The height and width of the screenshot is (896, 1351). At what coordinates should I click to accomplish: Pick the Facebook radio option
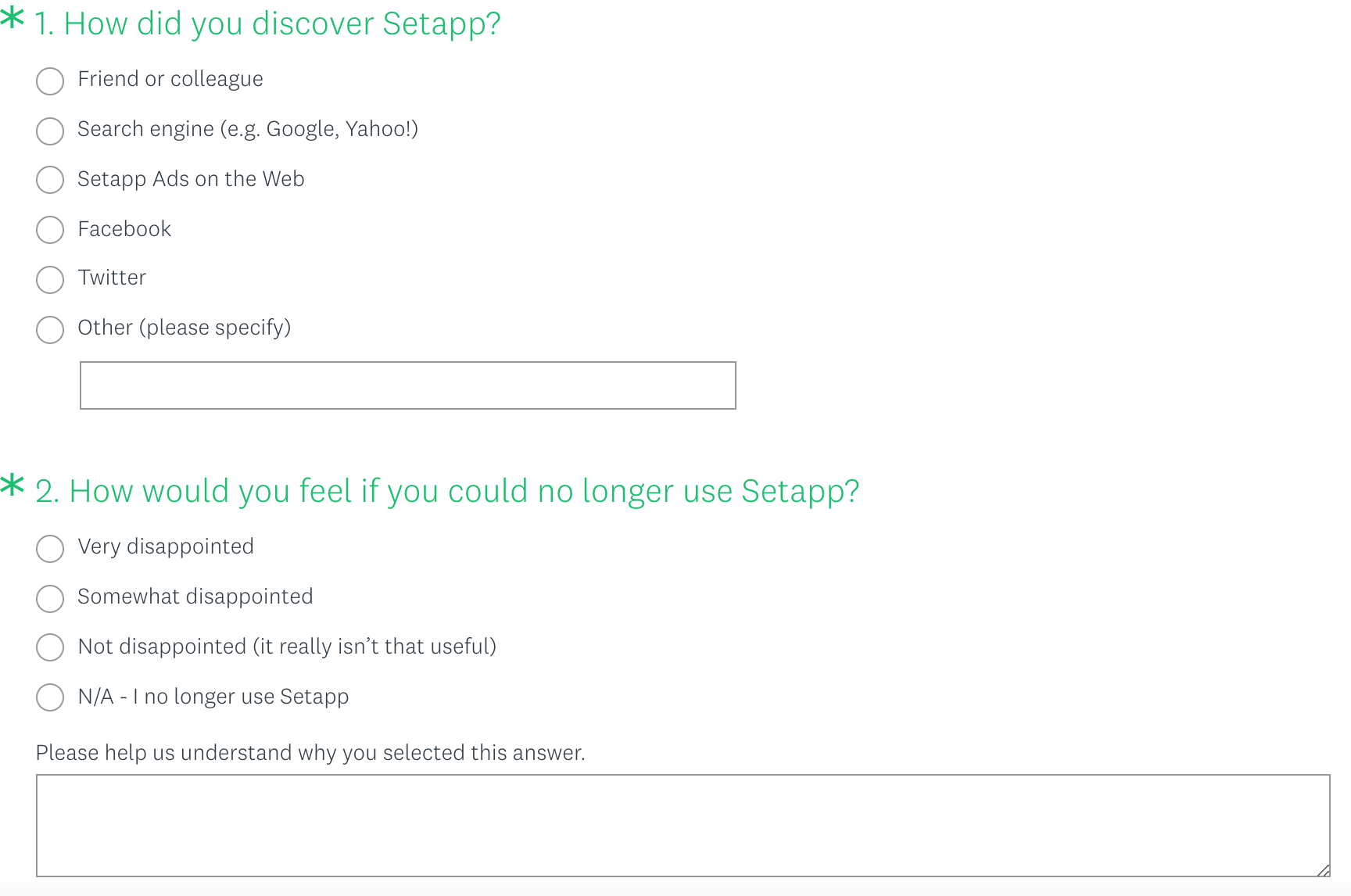point(50,230)
